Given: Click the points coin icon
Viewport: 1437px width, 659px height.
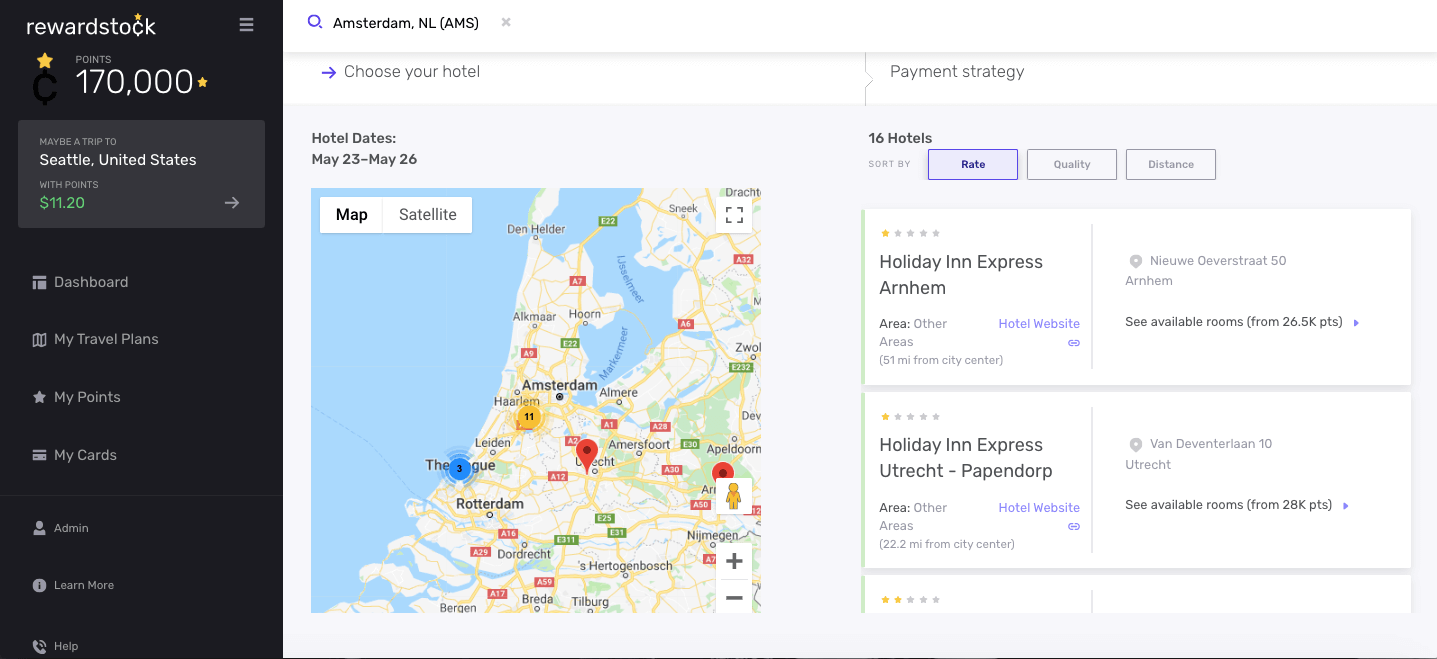Looking at the screenshot, I should (x=44, y=80).
